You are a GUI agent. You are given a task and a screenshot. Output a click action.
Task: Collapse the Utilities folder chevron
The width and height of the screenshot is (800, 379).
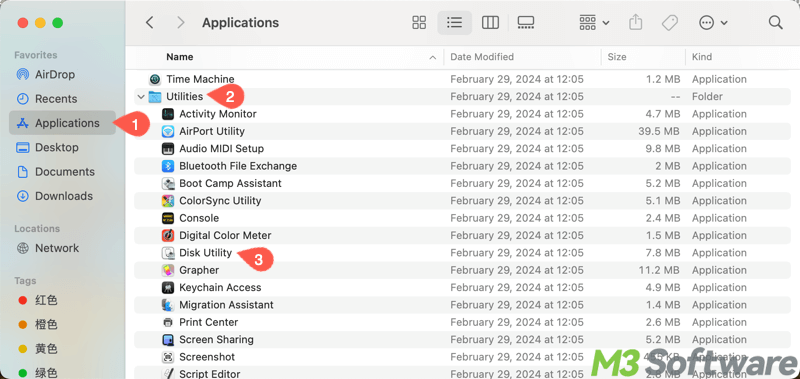click(141, 96)
